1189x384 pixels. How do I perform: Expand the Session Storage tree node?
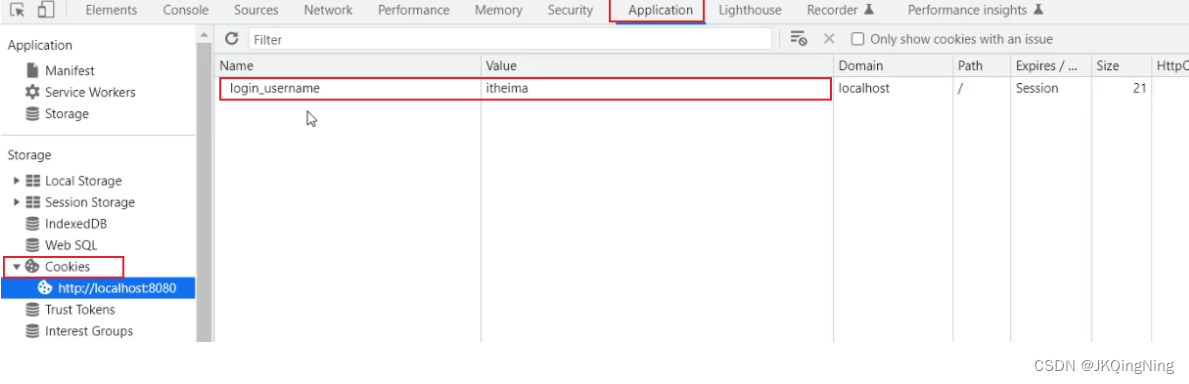[x=17, y=202]
